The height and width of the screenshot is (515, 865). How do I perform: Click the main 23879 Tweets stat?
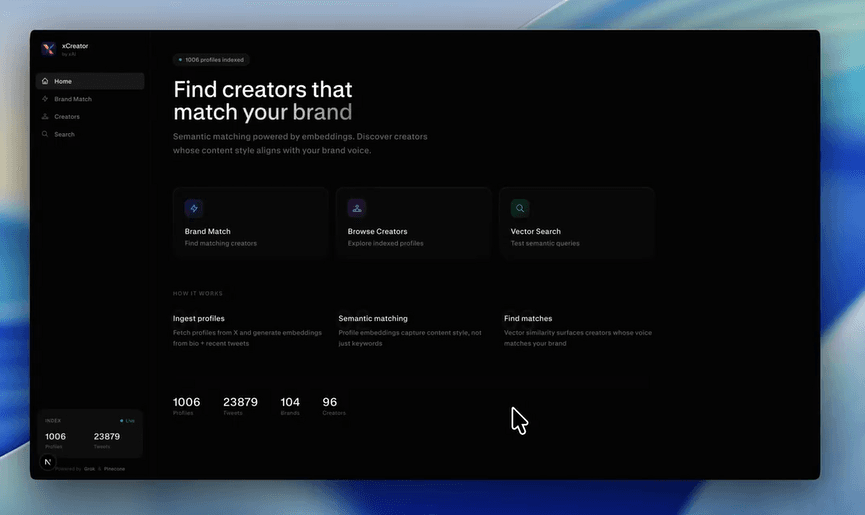coord(240,406)
